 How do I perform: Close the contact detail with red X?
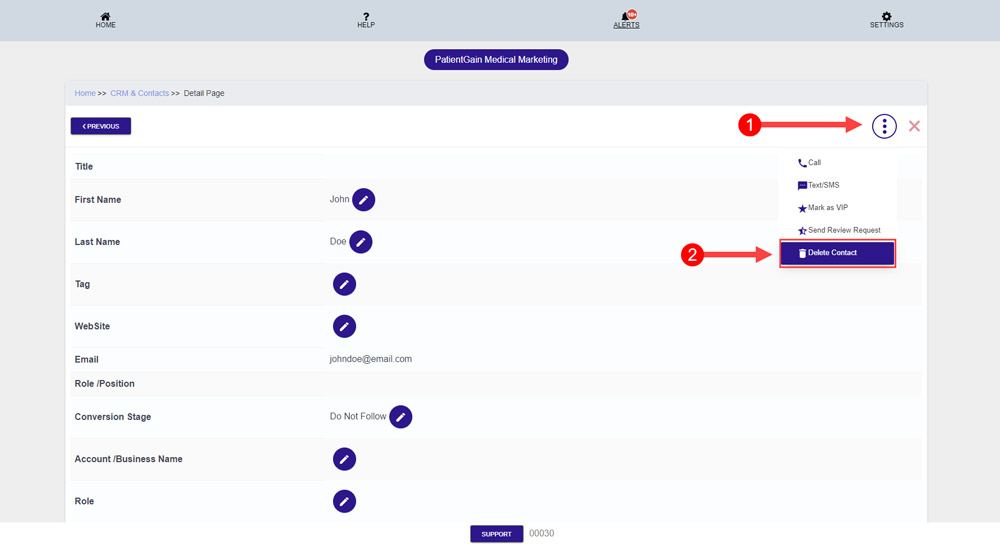point(914,126)
